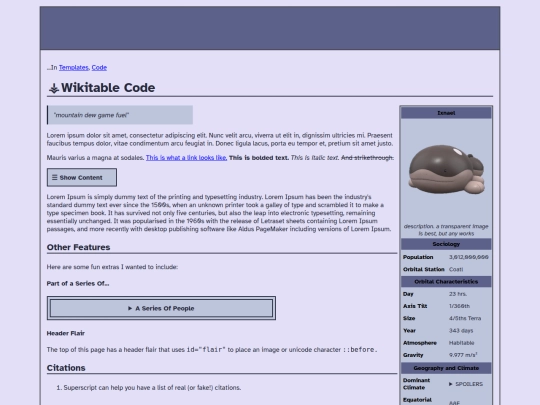Click the hamburger icon in Show Content
The height and width of the screenshot is (405, 540).
click(54, 177)
